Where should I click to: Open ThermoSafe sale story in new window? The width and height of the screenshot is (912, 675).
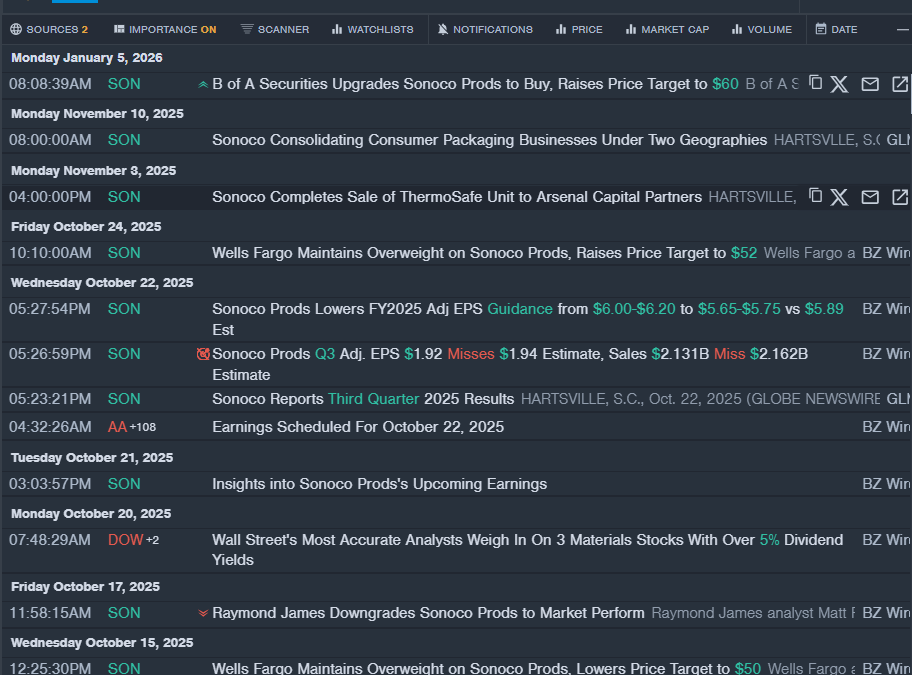[900, 197]
